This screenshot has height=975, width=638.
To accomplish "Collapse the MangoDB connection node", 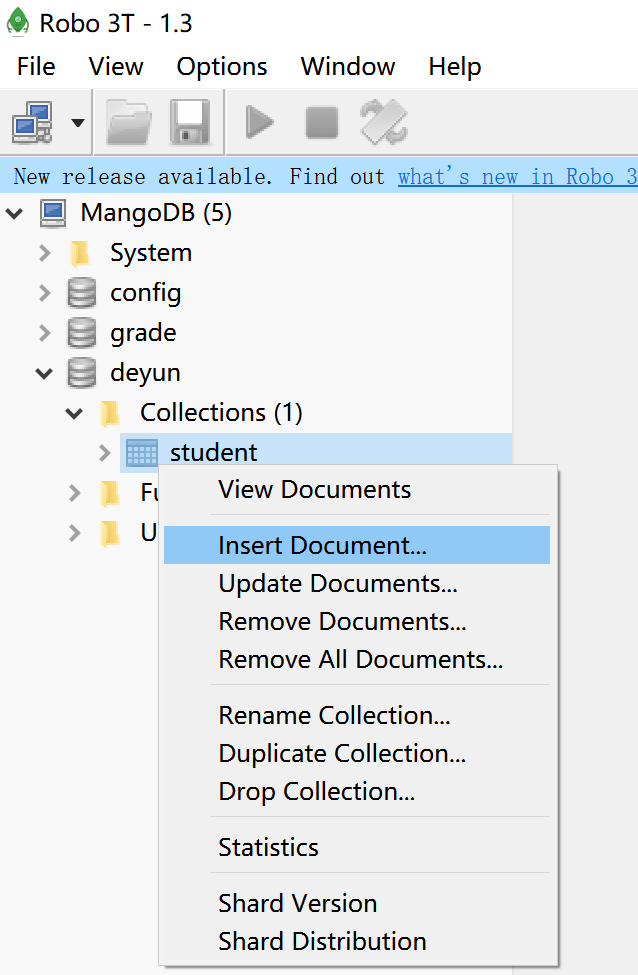I will (x=14, y=213).
